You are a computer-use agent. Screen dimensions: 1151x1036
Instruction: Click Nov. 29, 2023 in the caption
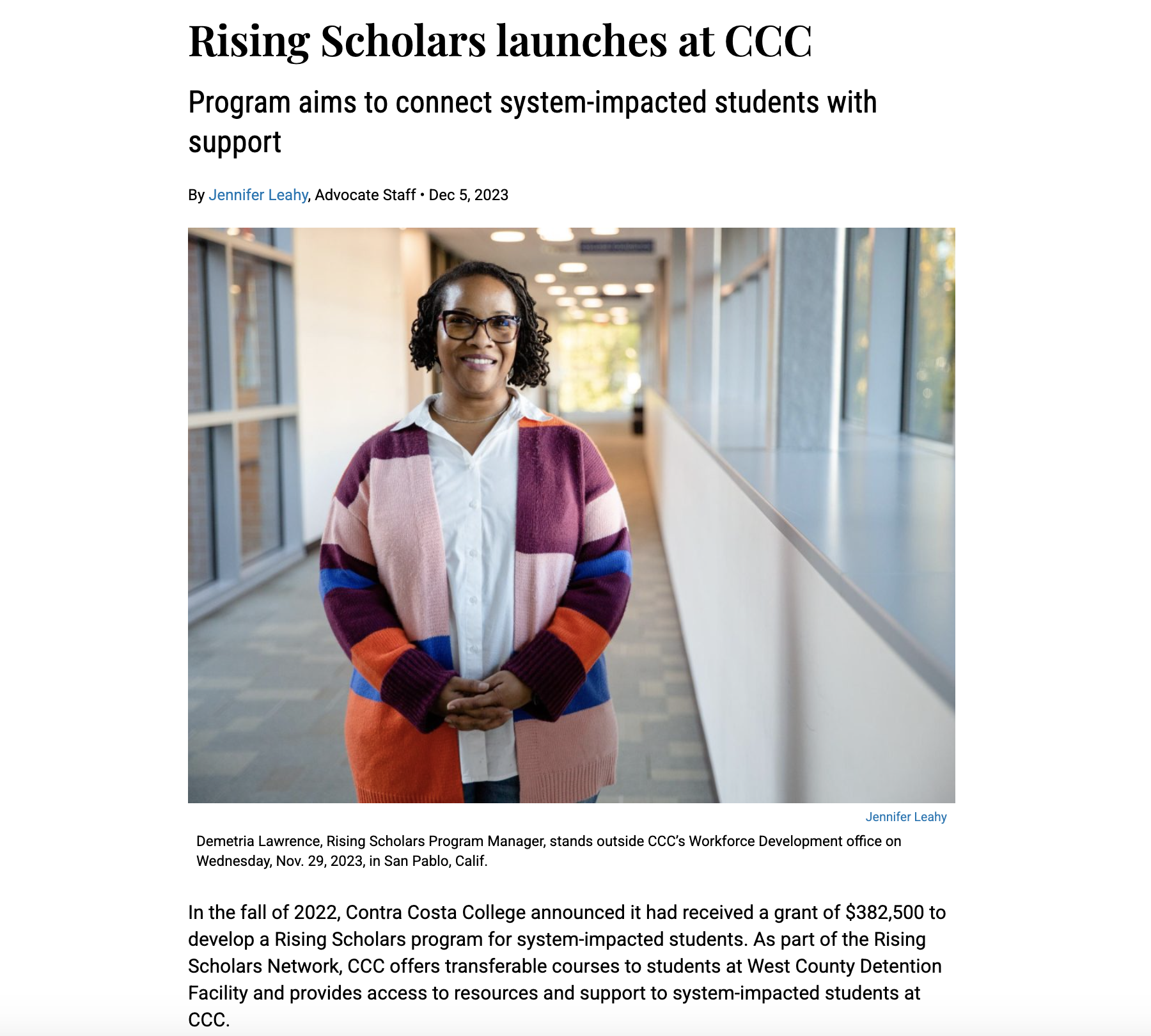[320, 861]
